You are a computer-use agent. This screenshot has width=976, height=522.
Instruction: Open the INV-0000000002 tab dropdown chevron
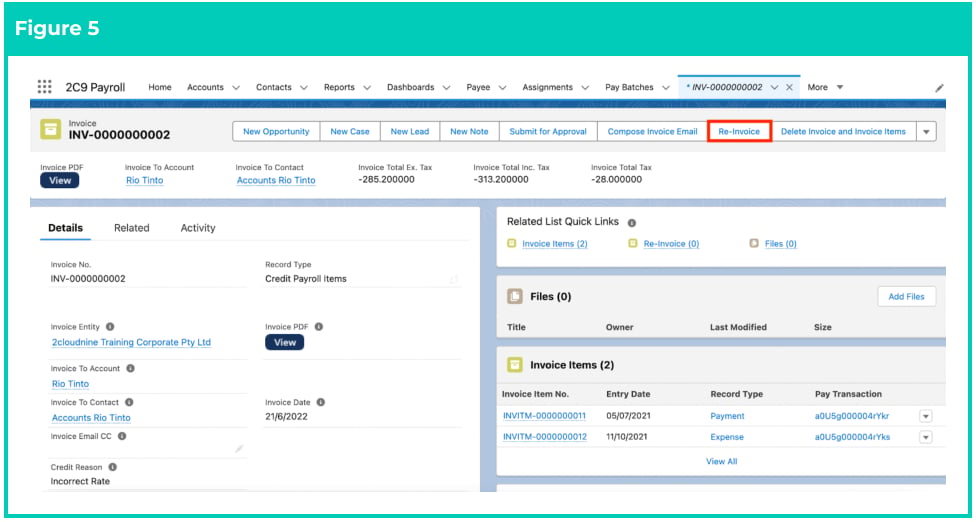[774, 88]
